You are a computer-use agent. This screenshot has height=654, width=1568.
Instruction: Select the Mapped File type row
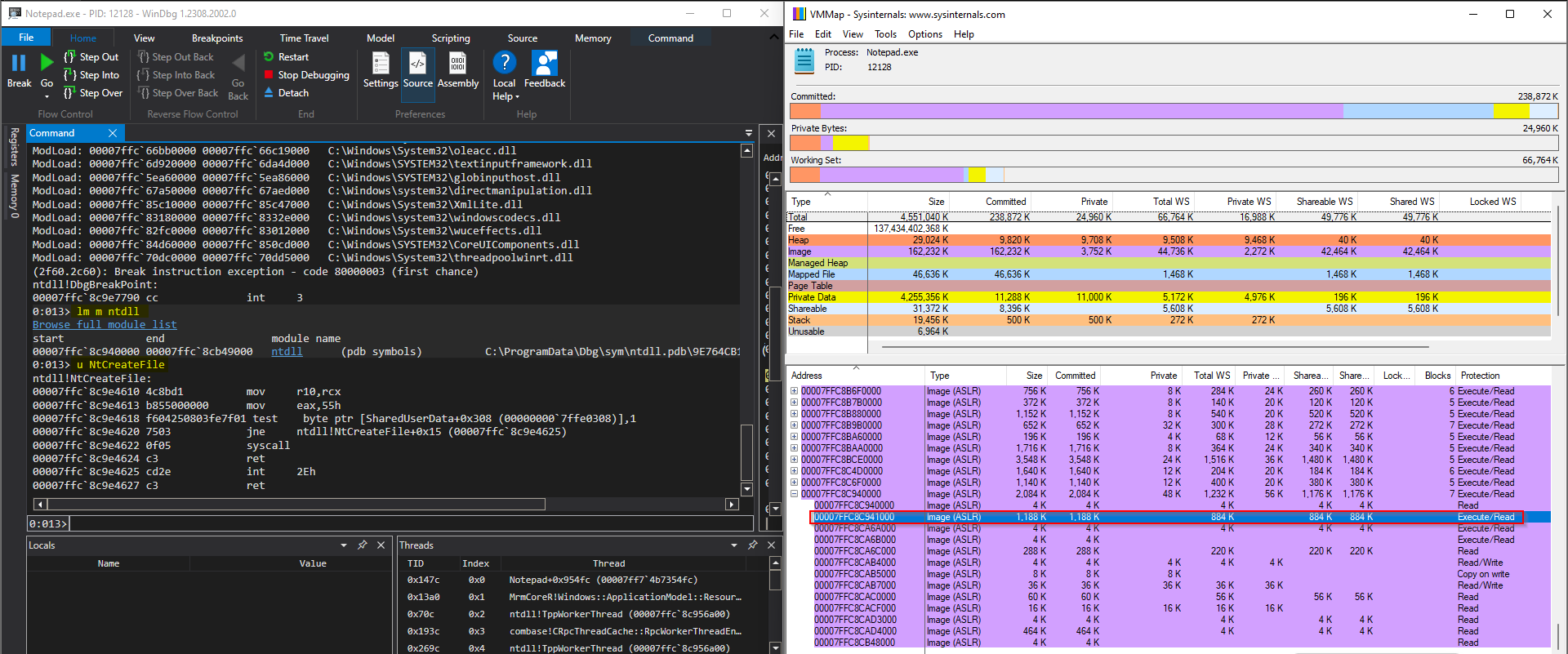pyautogui.click(x=1169, y=274)
